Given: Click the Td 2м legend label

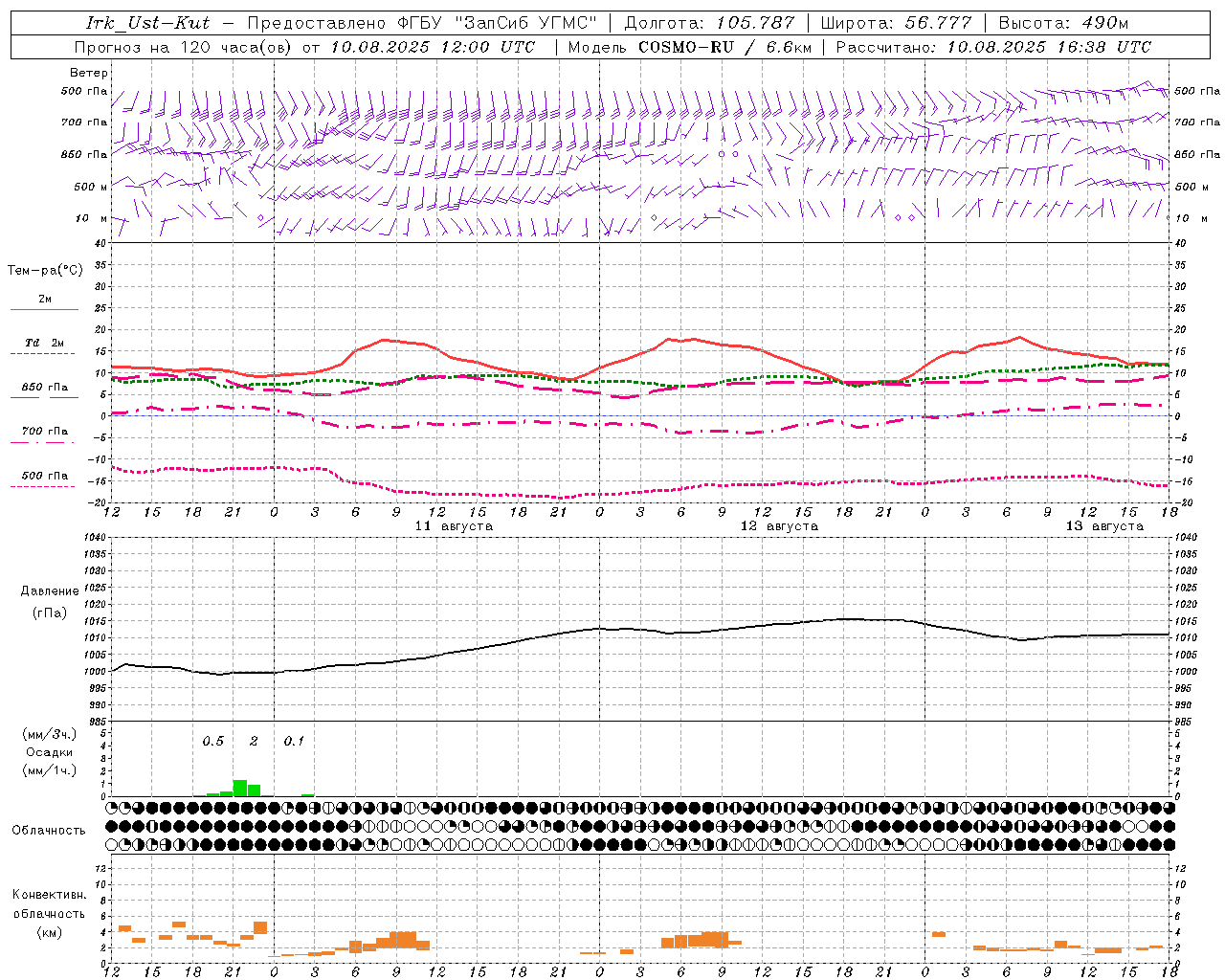Looking at the screenshot, I should tap(45, 343).
